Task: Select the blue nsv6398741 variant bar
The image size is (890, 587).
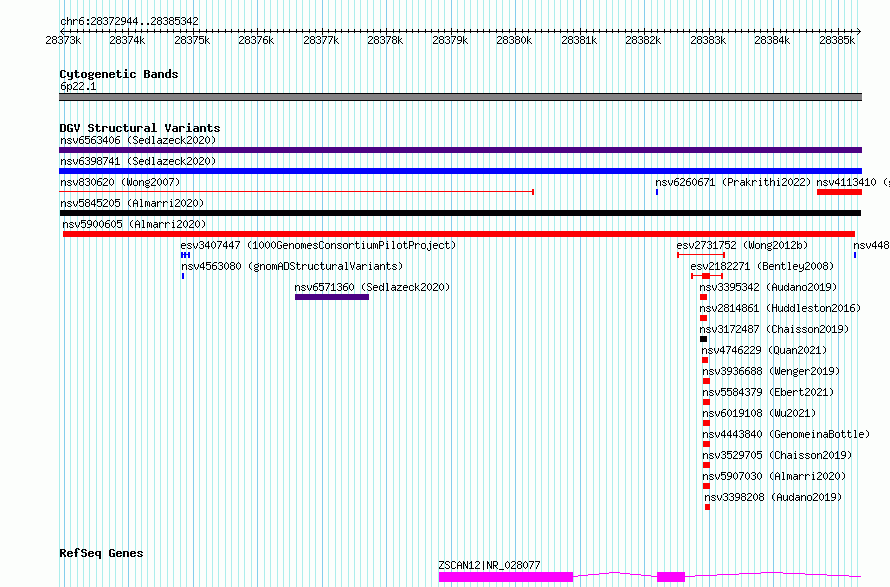Action: tap(460, 171)
